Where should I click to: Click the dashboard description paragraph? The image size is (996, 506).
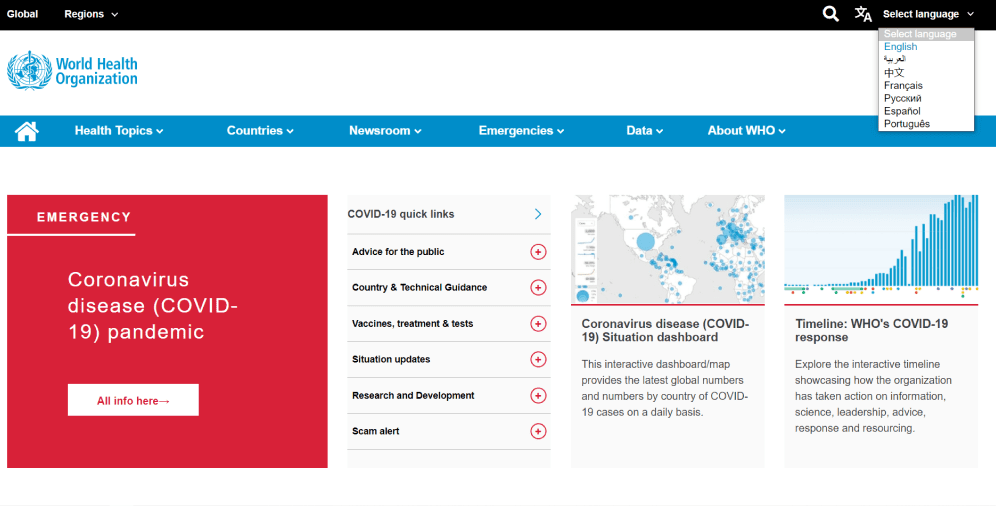click(x=665, y=388)
